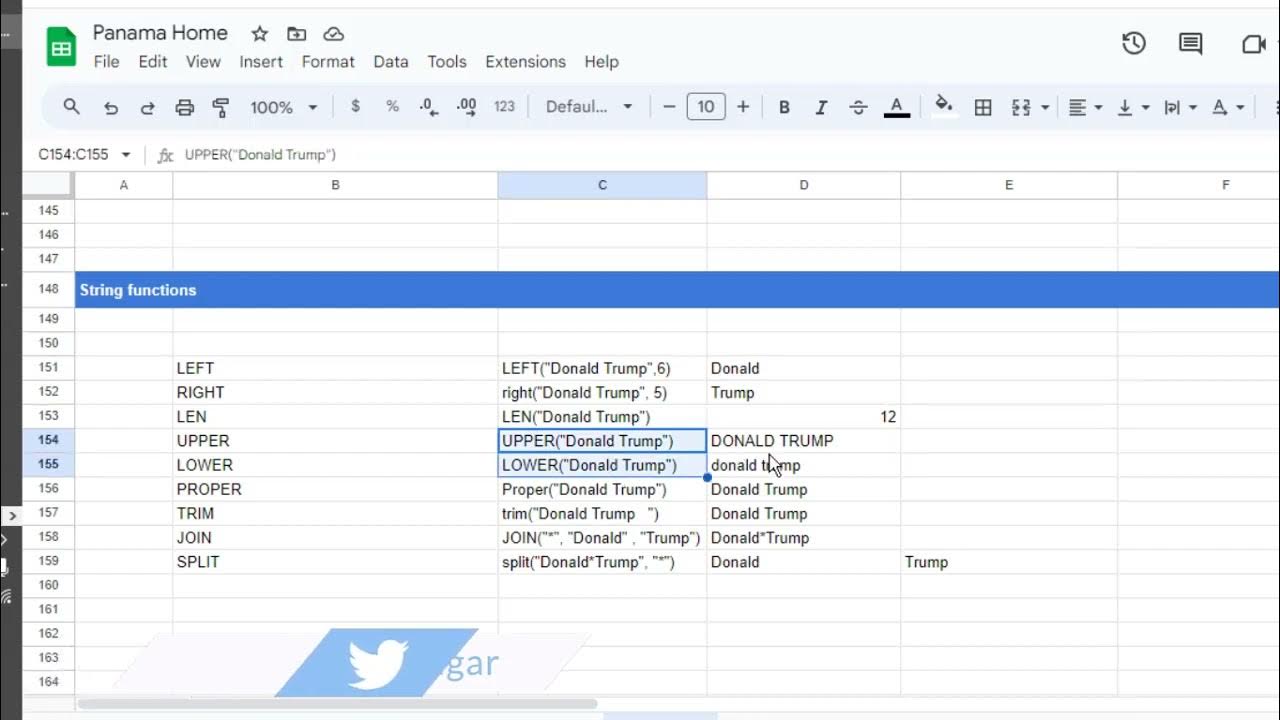Click the Panama Home document title
1280x720 pixels.
pyautogui.click(x=160, y=33)
